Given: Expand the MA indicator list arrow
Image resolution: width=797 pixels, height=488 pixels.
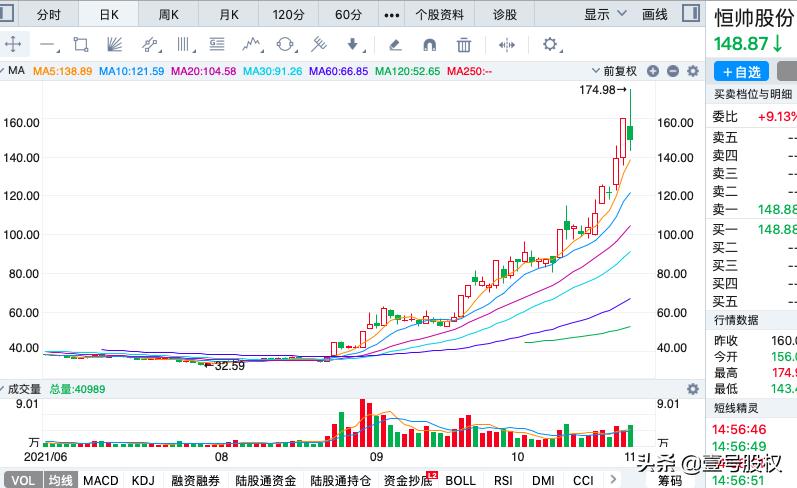Looking at the screenshot, I should coord(5,71).
